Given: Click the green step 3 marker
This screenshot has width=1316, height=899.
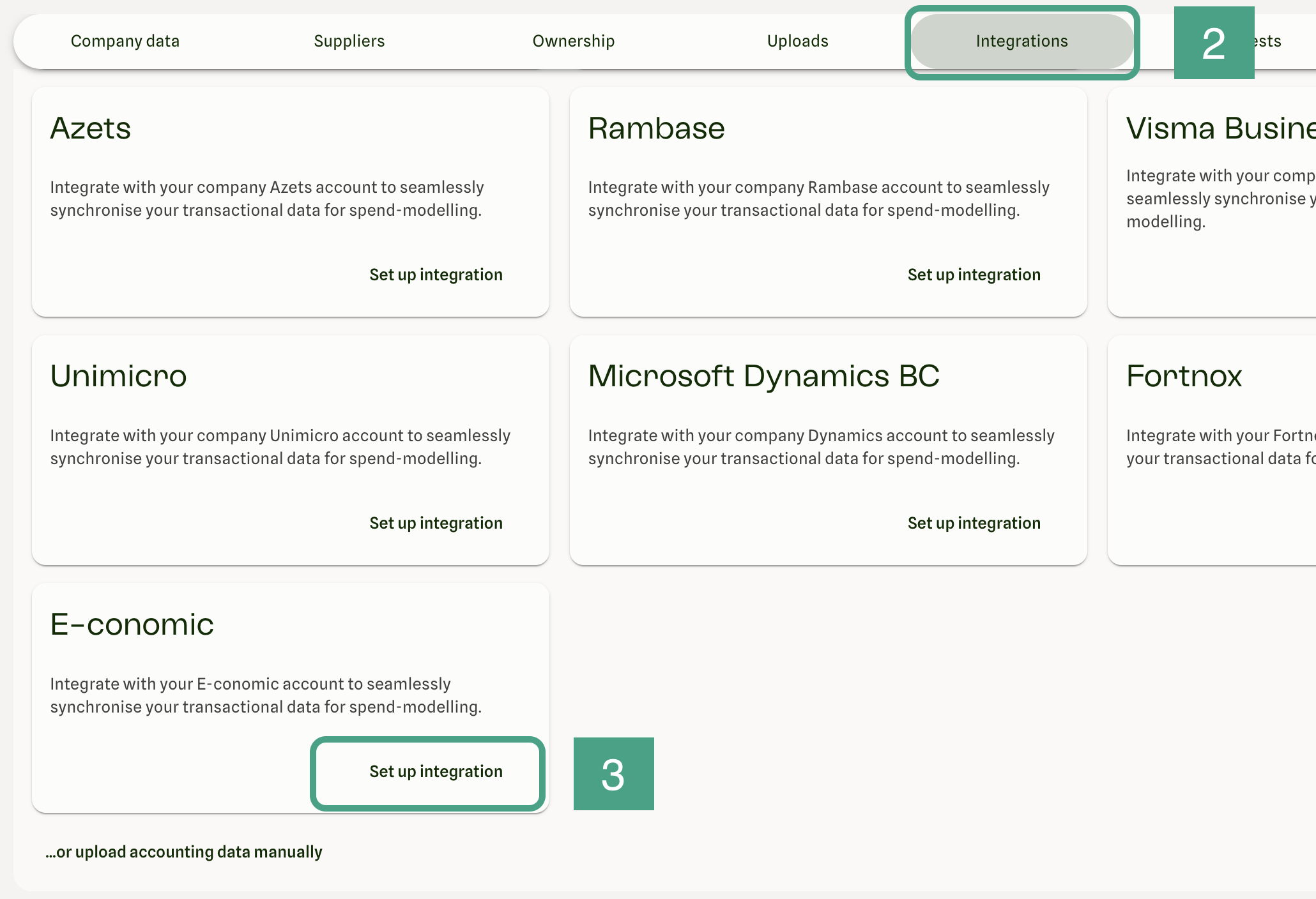Looking at the screenshot, I should coord(613,774).
